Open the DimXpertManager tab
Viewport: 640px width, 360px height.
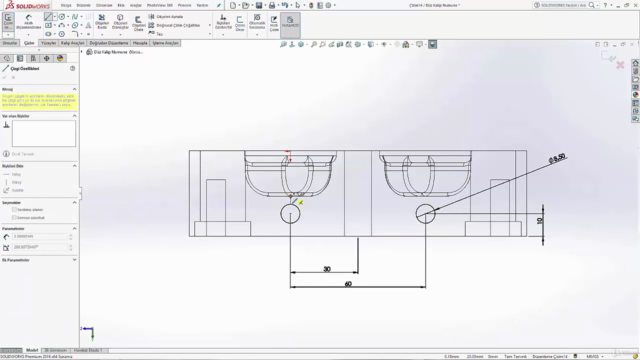47,58
